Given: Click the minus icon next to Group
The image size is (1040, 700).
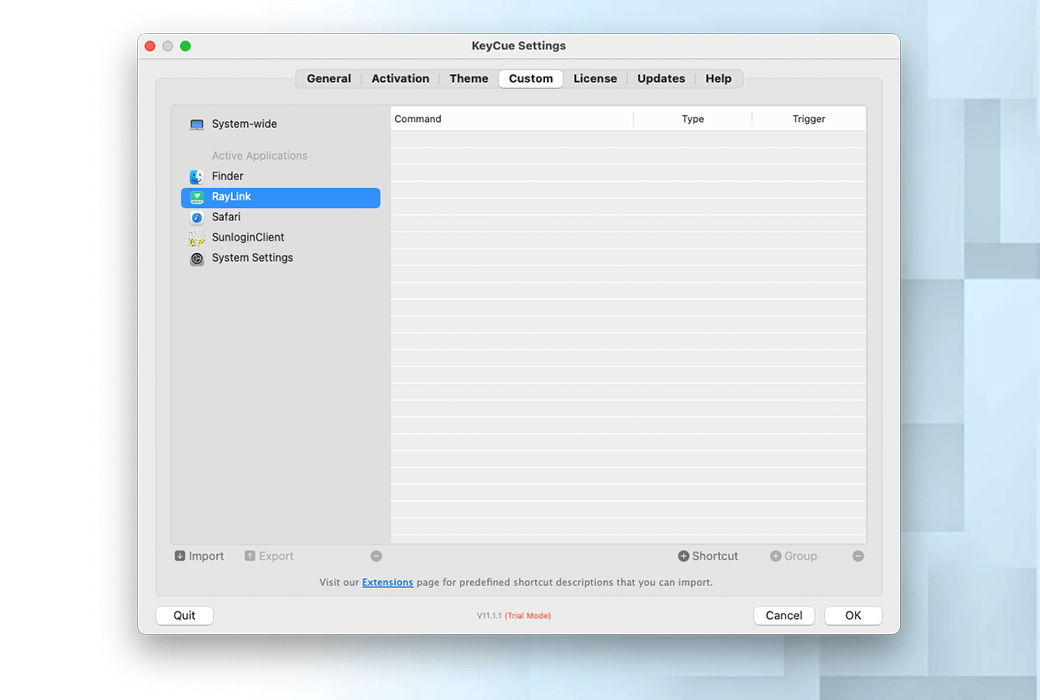Looking at the screenshot, I should (x=858, y=556).
